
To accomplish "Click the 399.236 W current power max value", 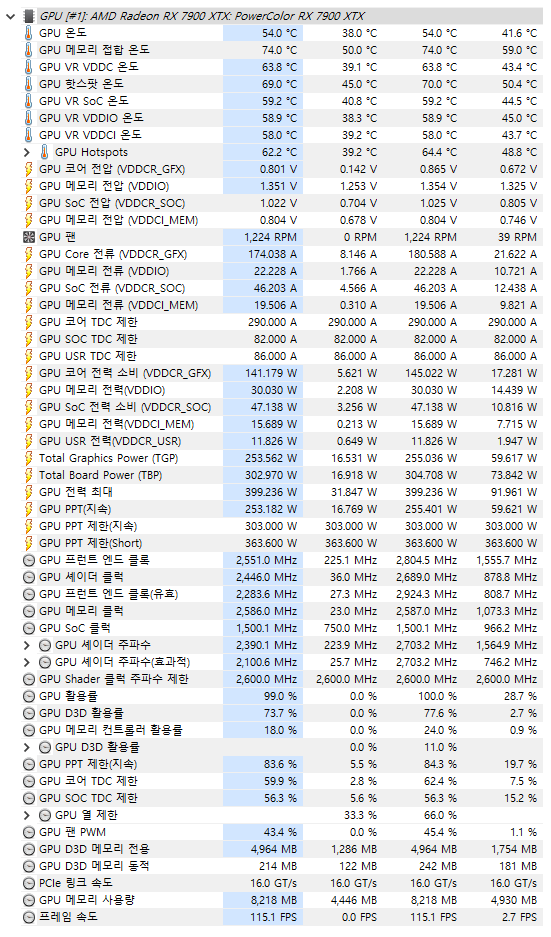I will (x=271, y=492).
